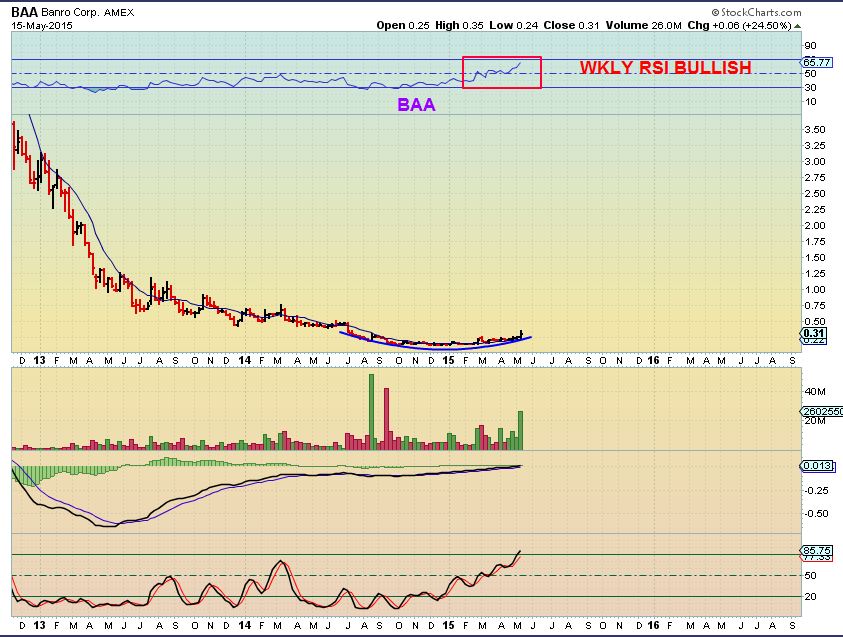Click the 0.75 price axis label
Image resolution: width=843 pixels, height=637 pixels.
815,305
